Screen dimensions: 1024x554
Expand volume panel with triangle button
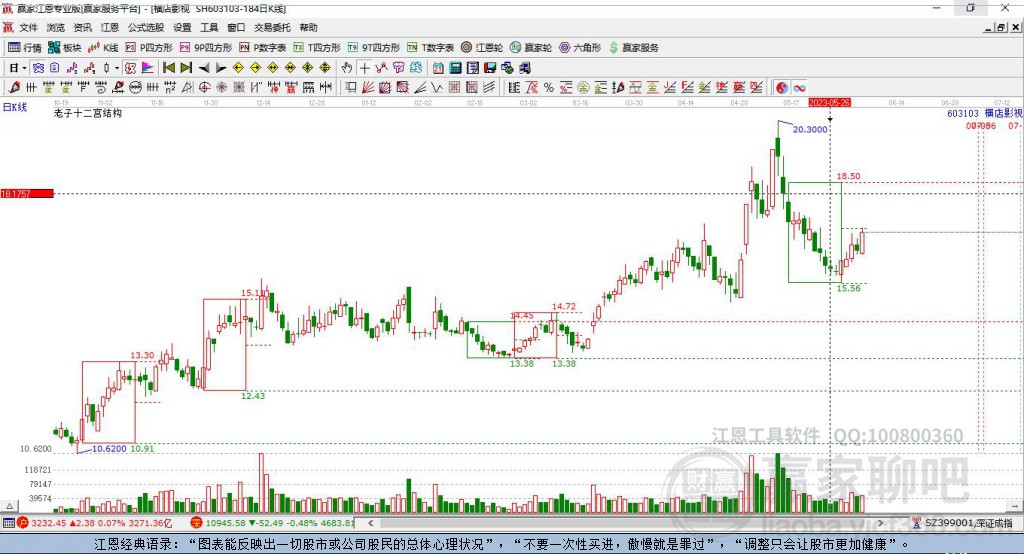click(x=10, y=506)
